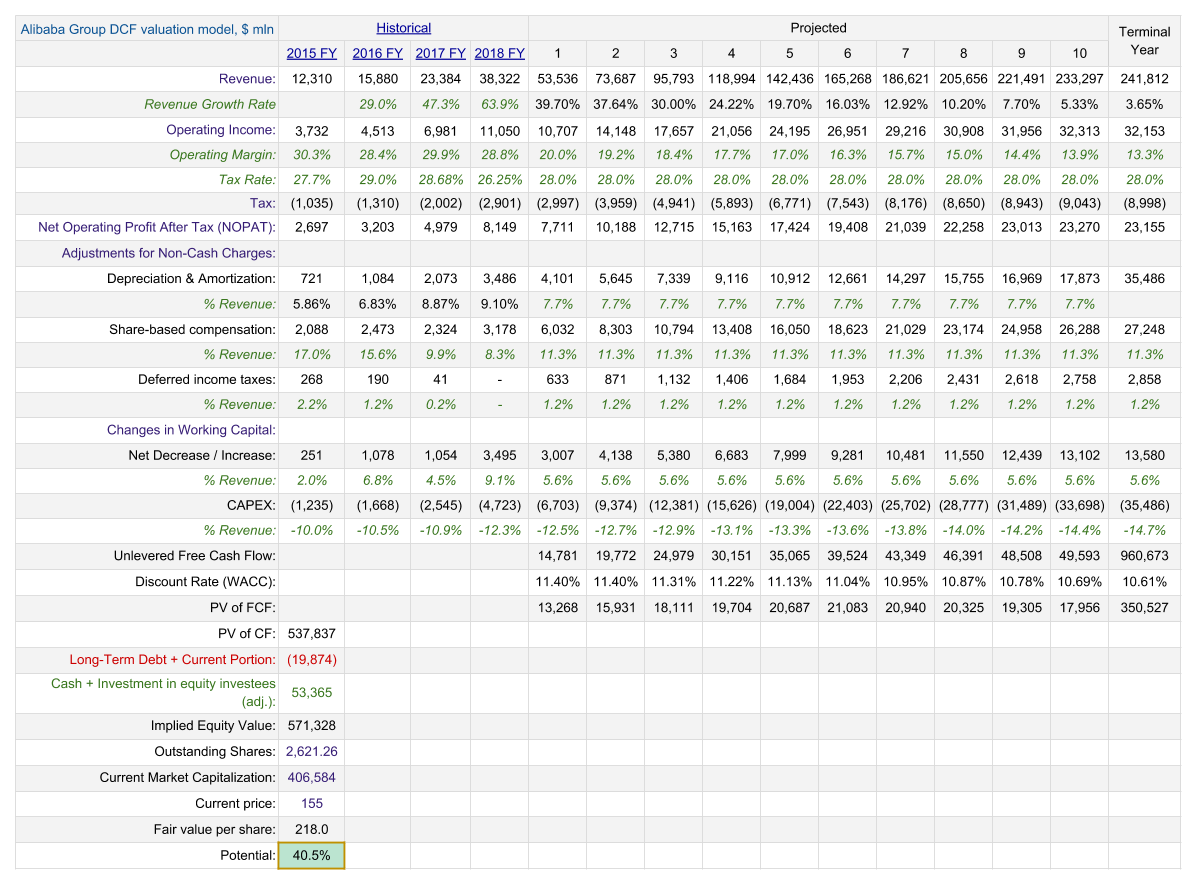The height and width of the screenshot is (885, 1192).
Task: Select the Alibaba Group DCF valuation model title
Action: (x=147, y=29)
